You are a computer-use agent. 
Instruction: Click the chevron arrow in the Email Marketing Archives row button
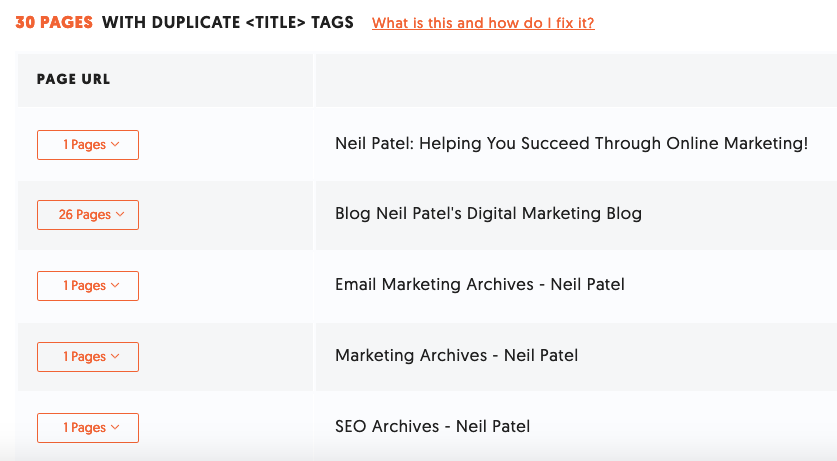(x=115, y=285)
